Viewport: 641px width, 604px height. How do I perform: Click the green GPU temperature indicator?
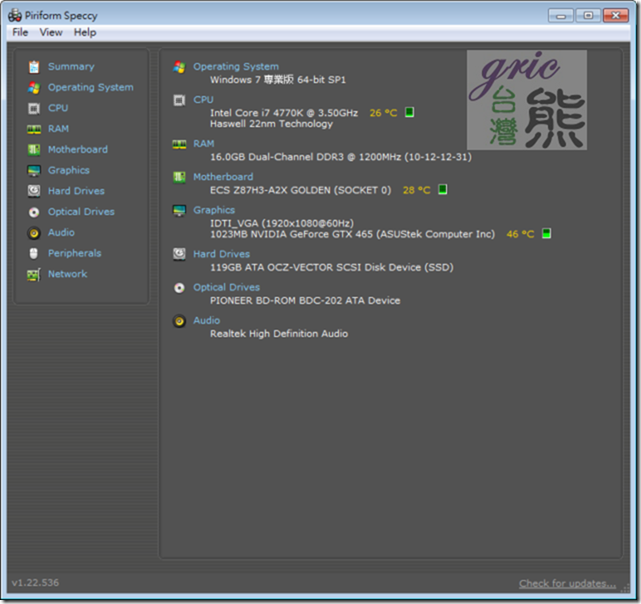click(546, 234)
